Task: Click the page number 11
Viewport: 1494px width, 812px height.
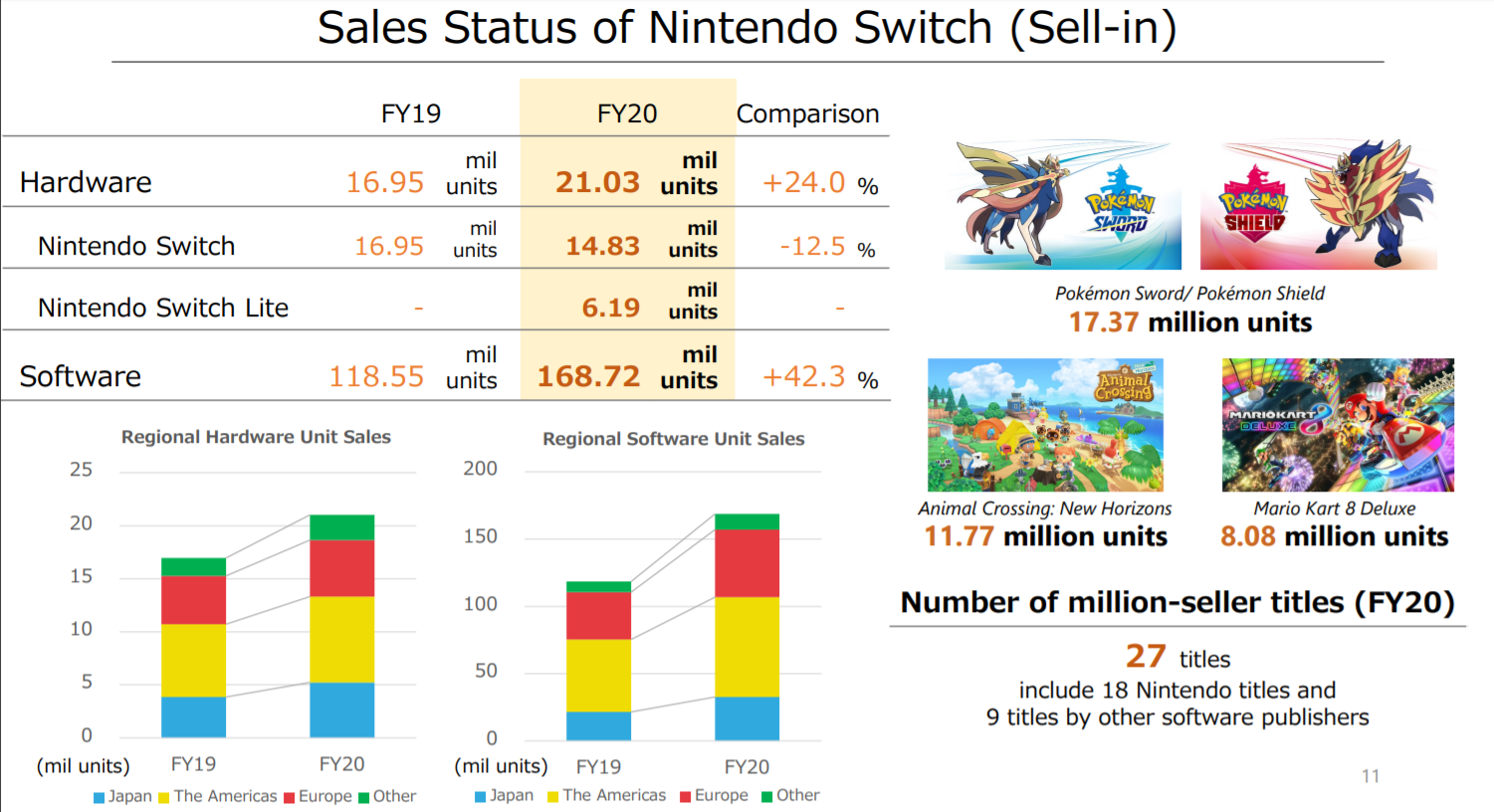Action: (x=1371, y=776)
